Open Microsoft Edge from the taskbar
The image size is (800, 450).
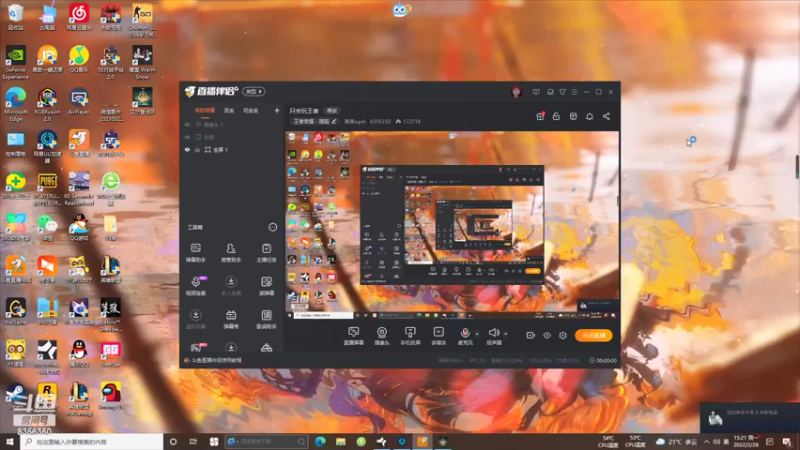coord(320,442)
